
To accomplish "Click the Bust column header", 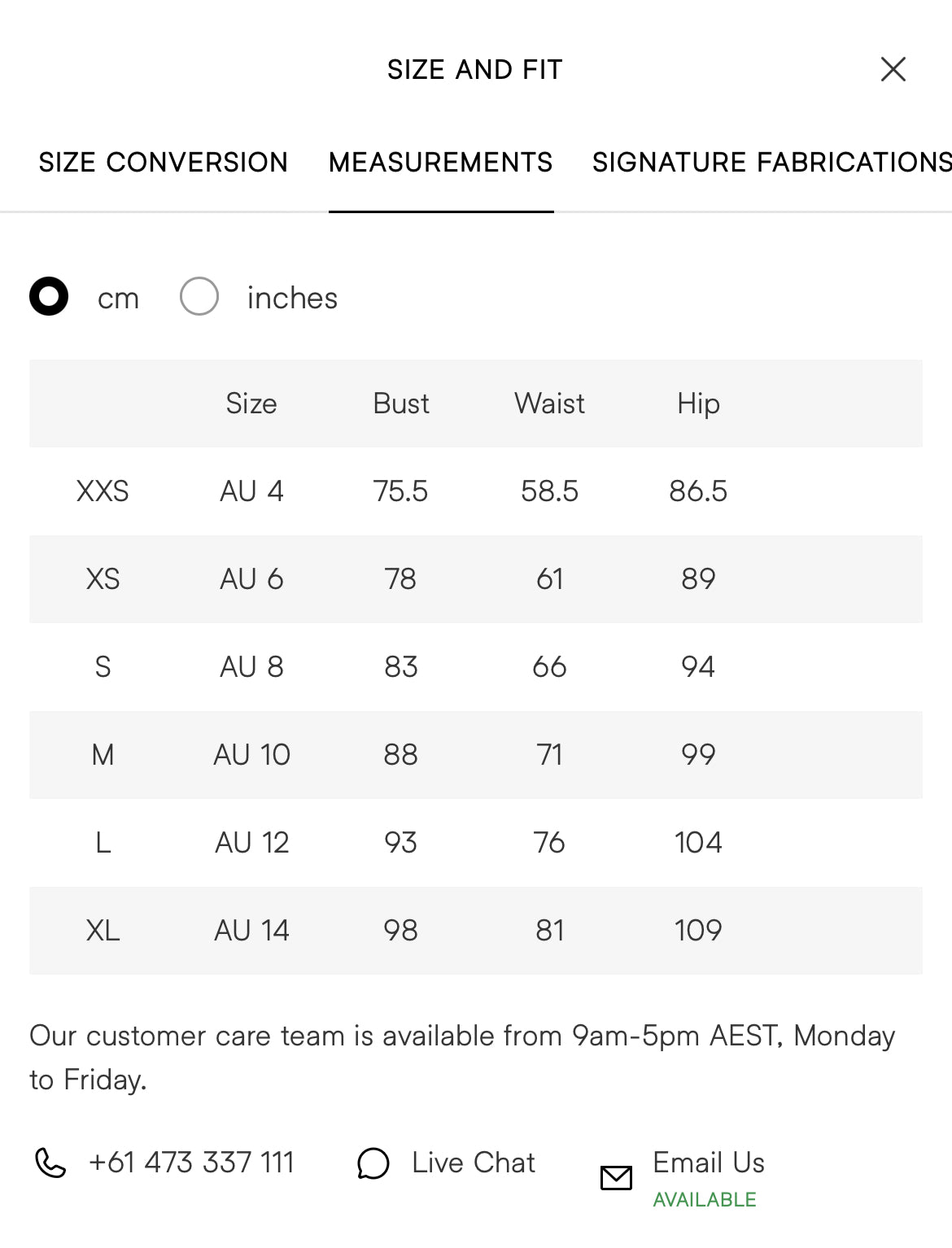I will pyautogui.click(x=400, y=404).
